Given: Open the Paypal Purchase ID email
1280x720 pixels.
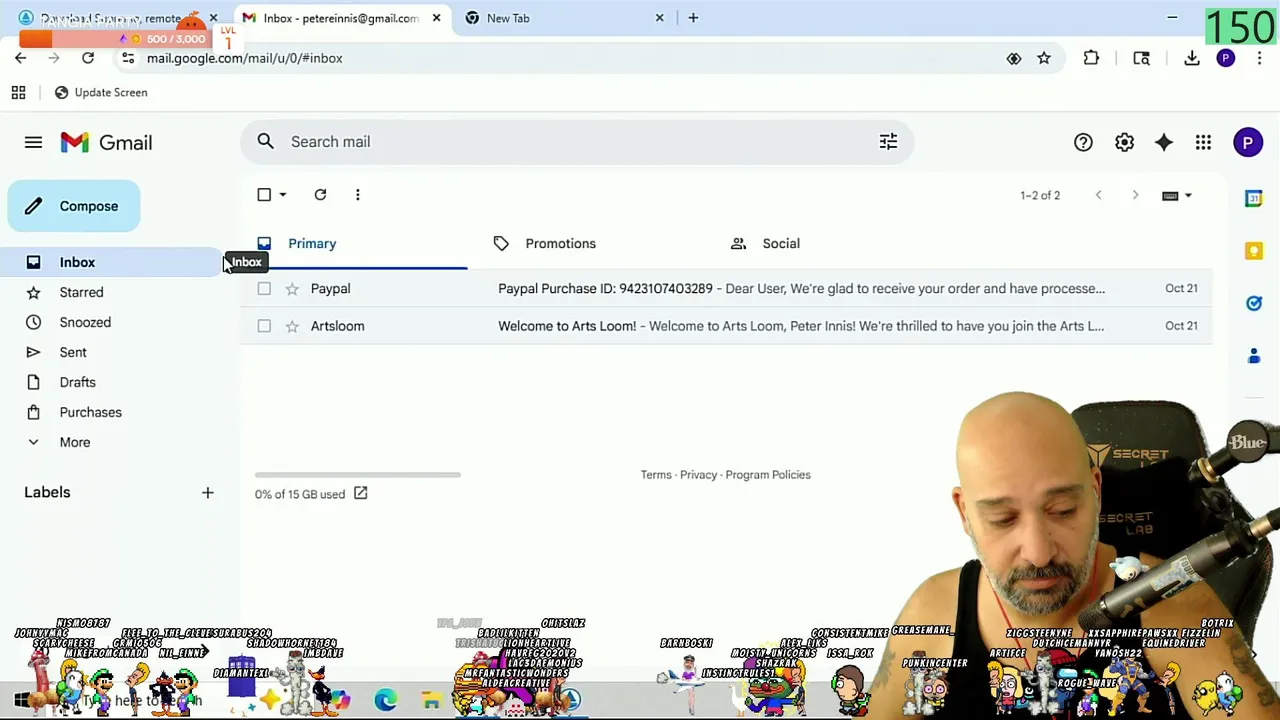Looking at the screenshot, I should click(726, 288).
